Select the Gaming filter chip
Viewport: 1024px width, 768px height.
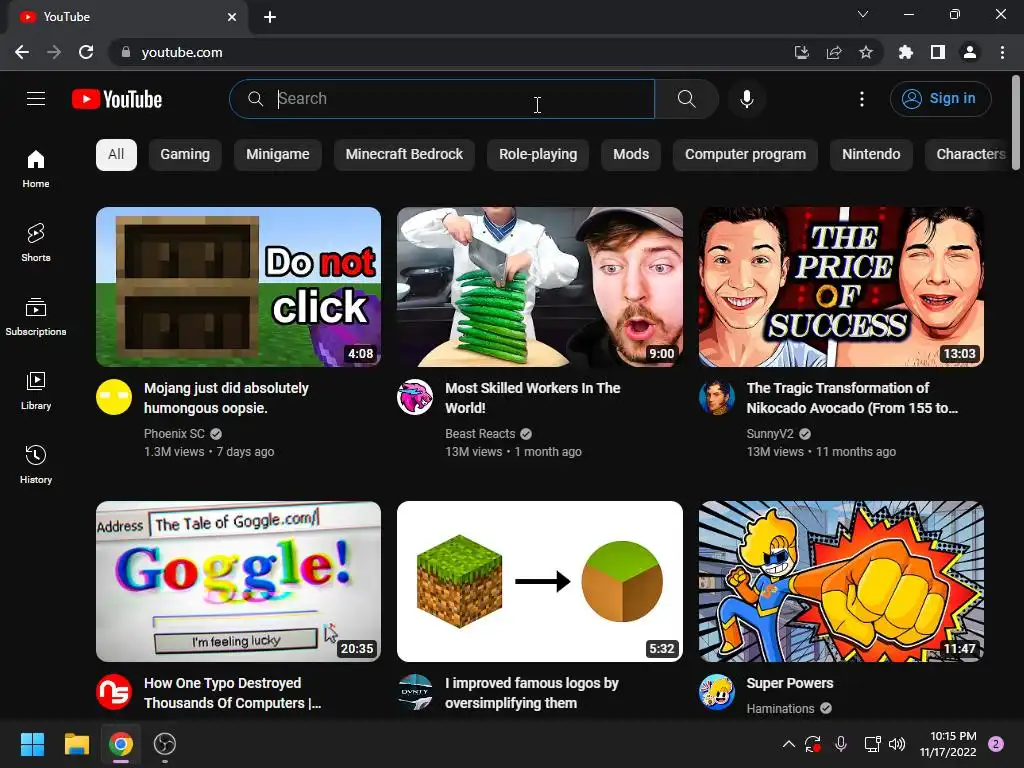[185, 155]
